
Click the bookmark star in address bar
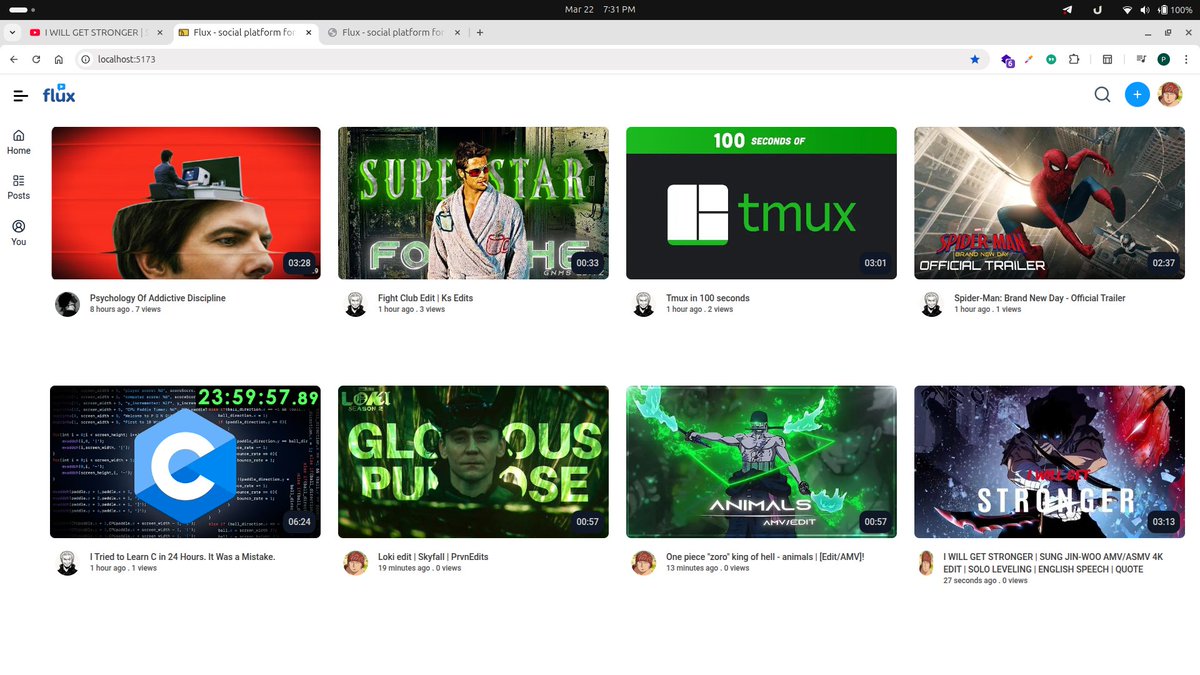tap(975, 59)
